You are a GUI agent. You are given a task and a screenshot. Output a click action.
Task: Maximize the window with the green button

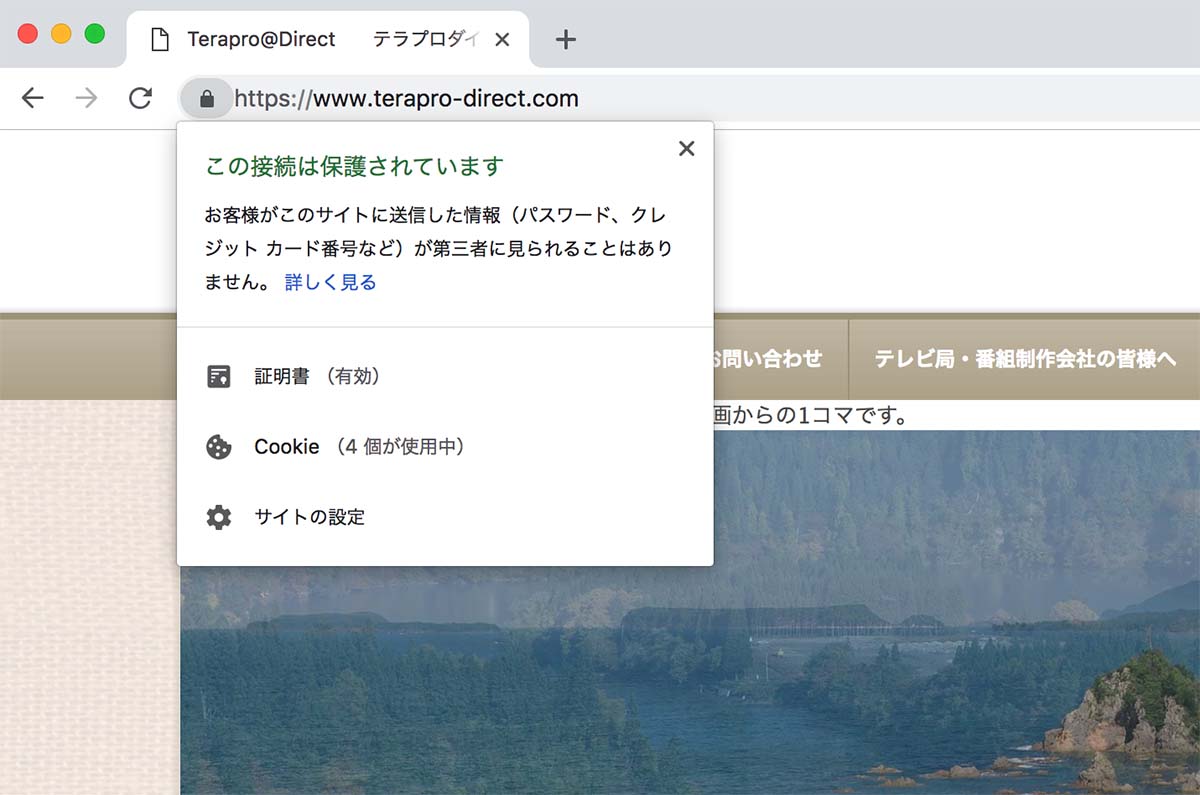coord(95,34)
